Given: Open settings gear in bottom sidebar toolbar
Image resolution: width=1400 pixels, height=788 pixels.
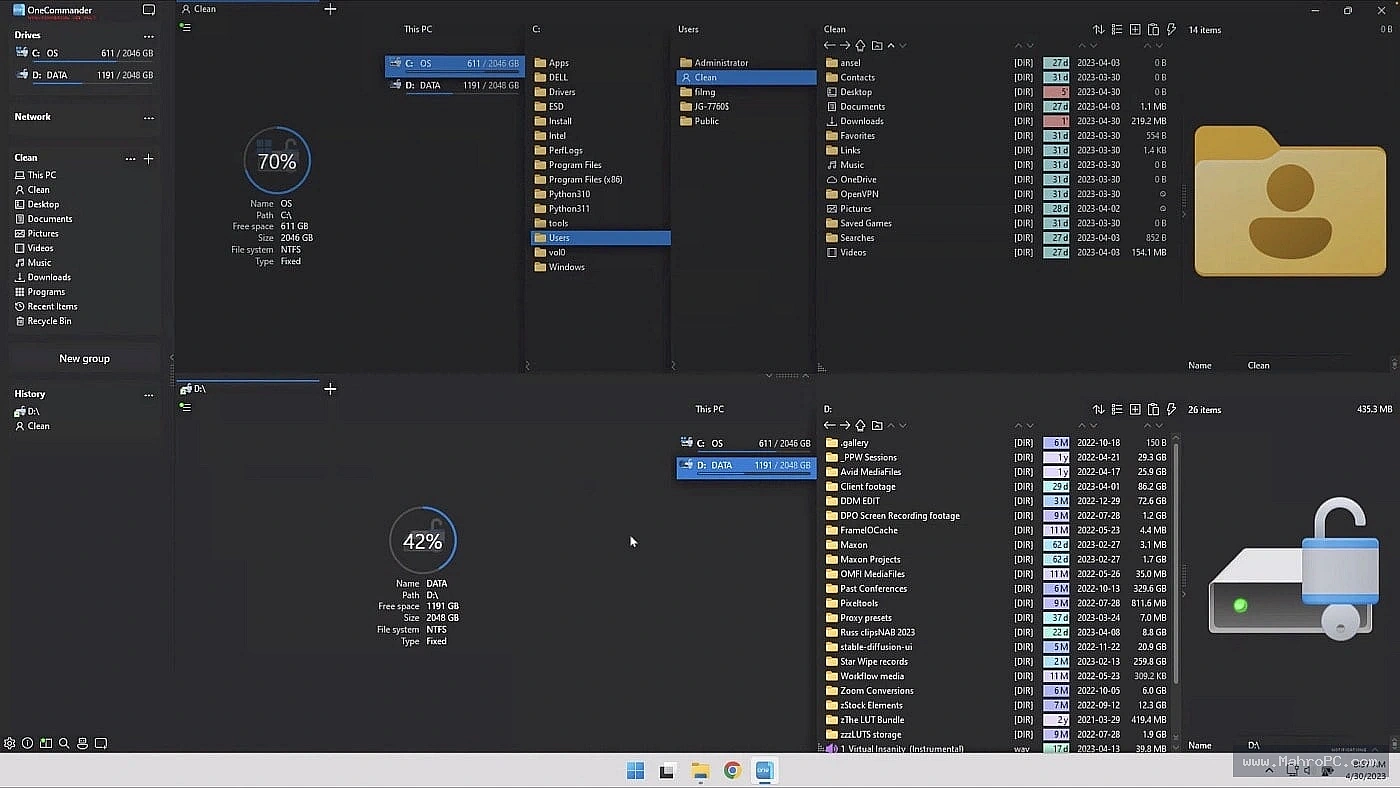Looking at the screenshot, I should tap(10, 743).
